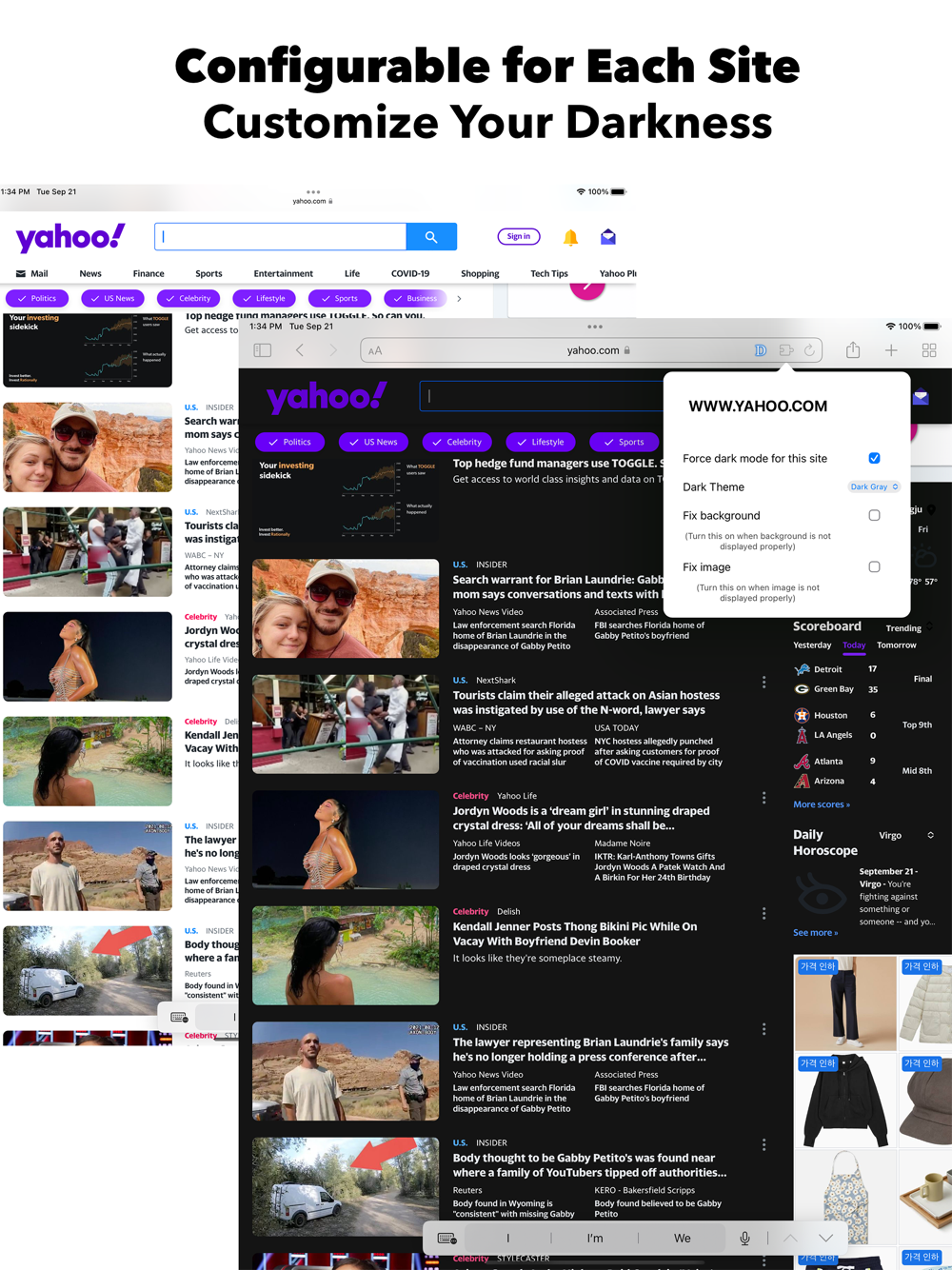Open Safari extensions puzzle icon
Viewport: 952px width, 1270px height.
click(786, 350)
